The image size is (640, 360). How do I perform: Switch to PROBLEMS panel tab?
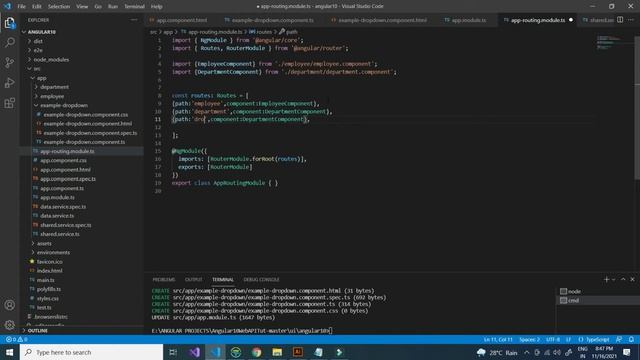(164, 280)
